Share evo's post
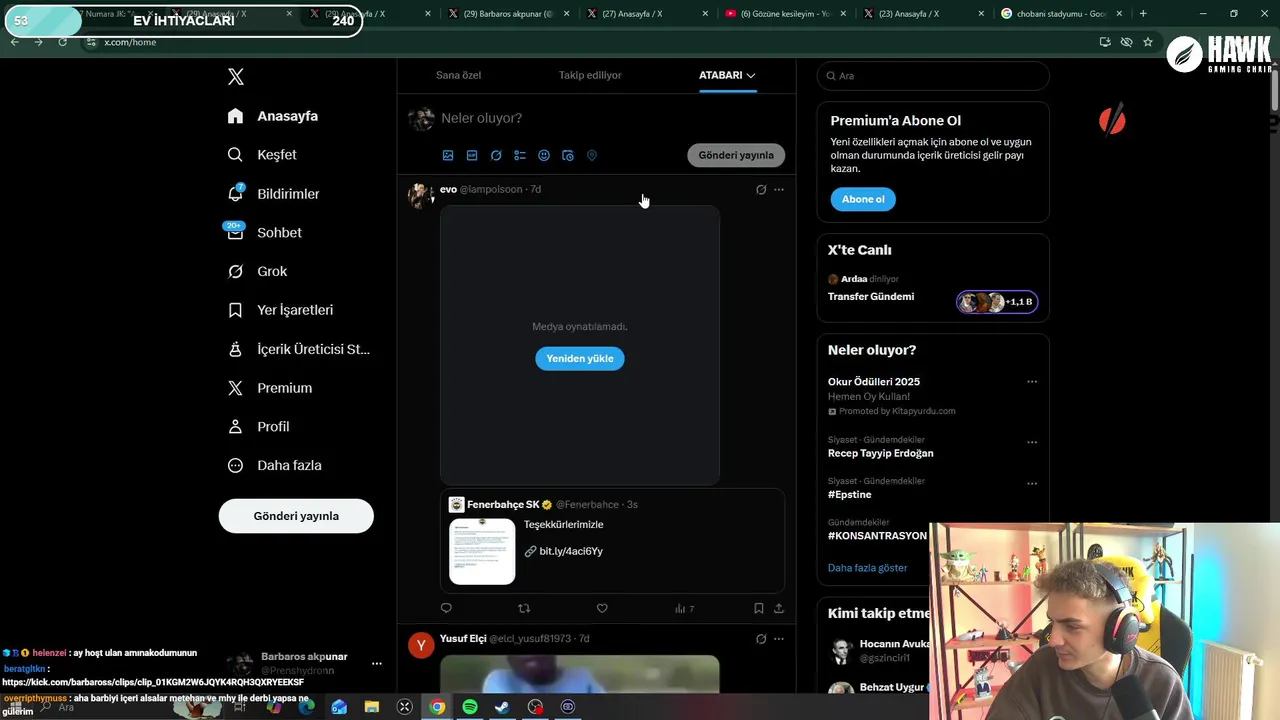This screenshot has height=720, width=1280. 779,608
